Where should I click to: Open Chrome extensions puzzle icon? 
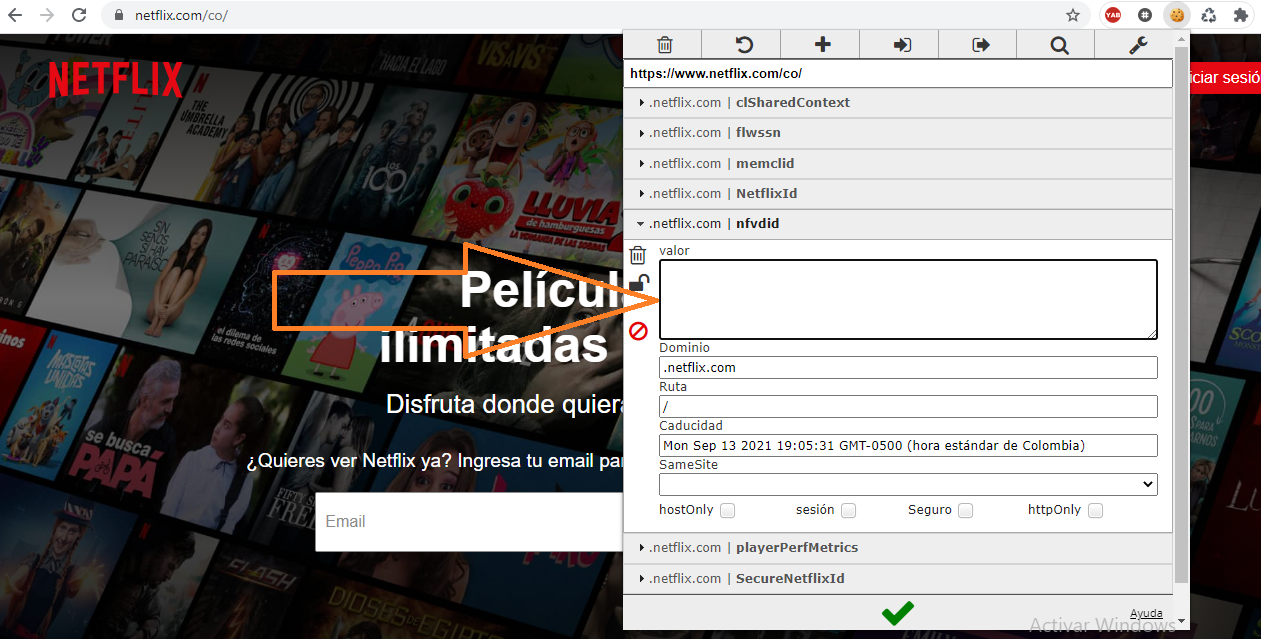click(x=1241, y=15)
